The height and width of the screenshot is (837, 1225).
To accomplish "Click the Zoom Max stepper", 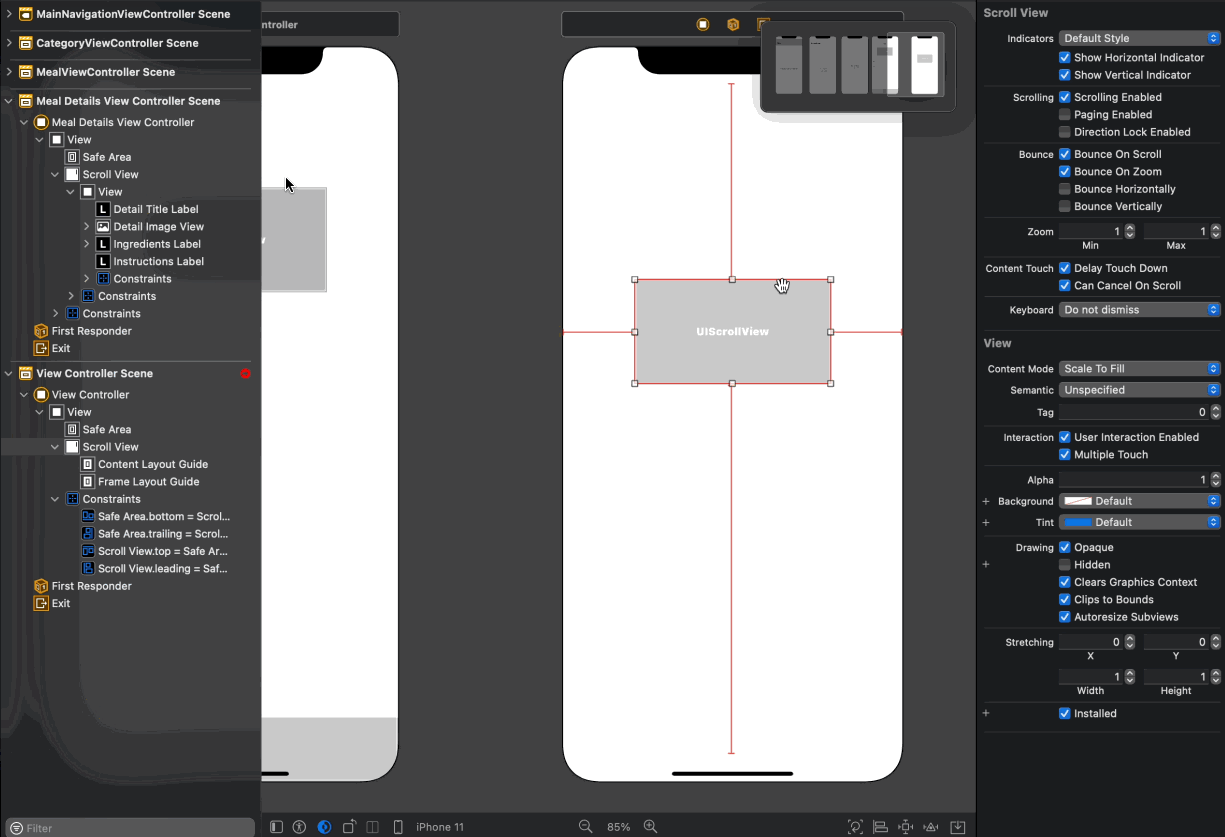I will coord(1215,231).
